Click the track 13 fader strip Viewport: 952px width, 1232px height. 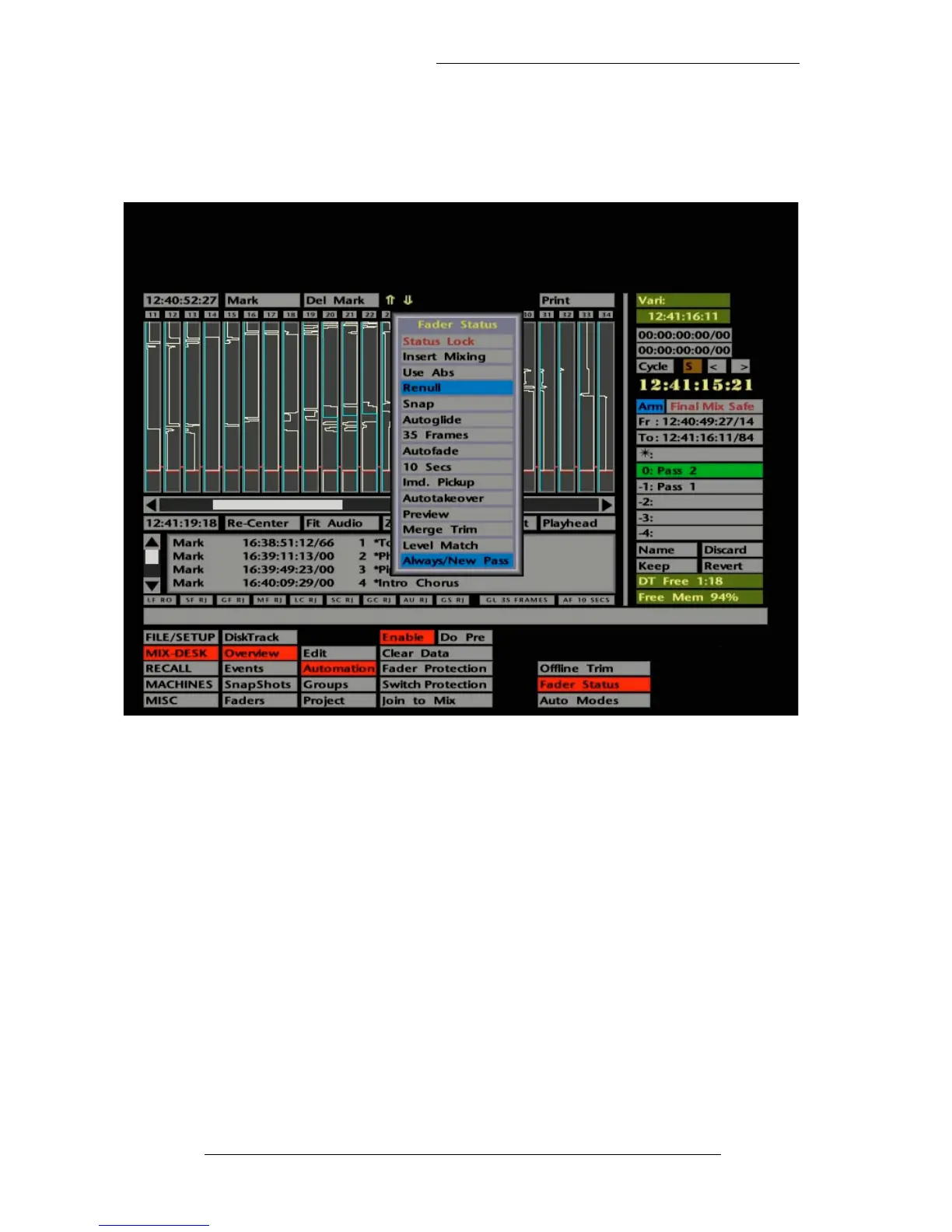[191, 406]
